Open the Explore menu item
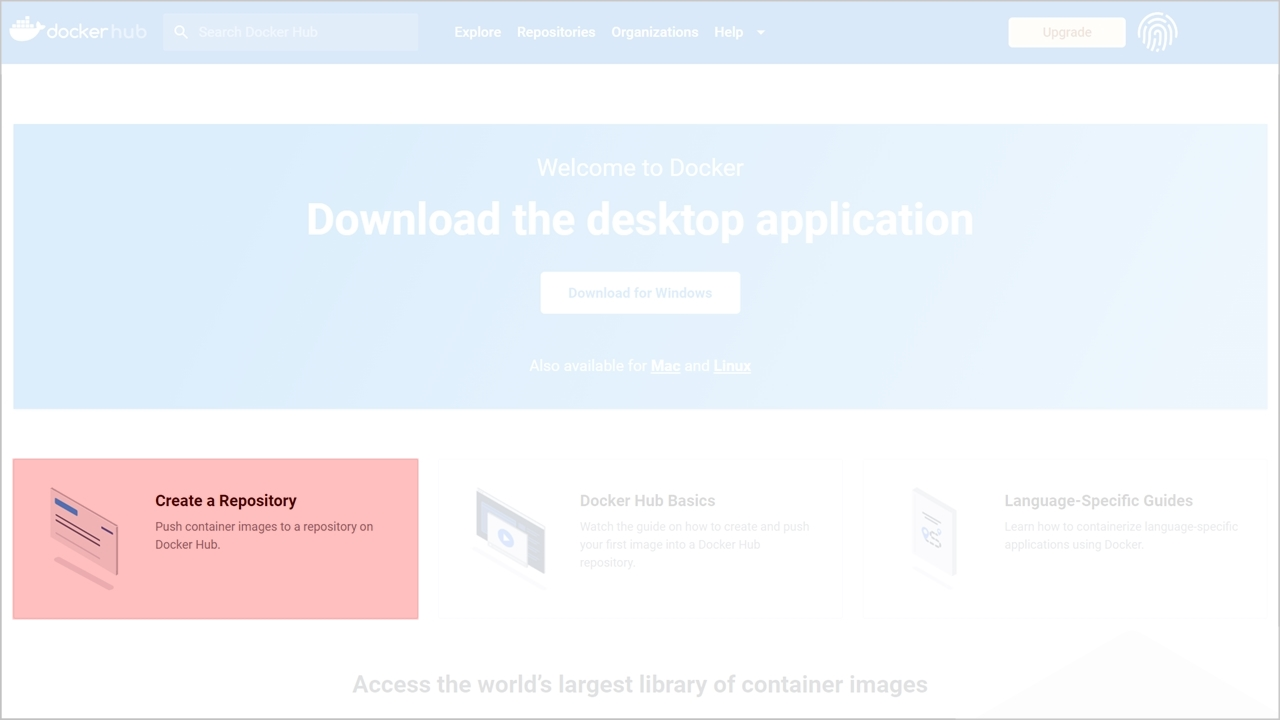 tap(477, 32)
